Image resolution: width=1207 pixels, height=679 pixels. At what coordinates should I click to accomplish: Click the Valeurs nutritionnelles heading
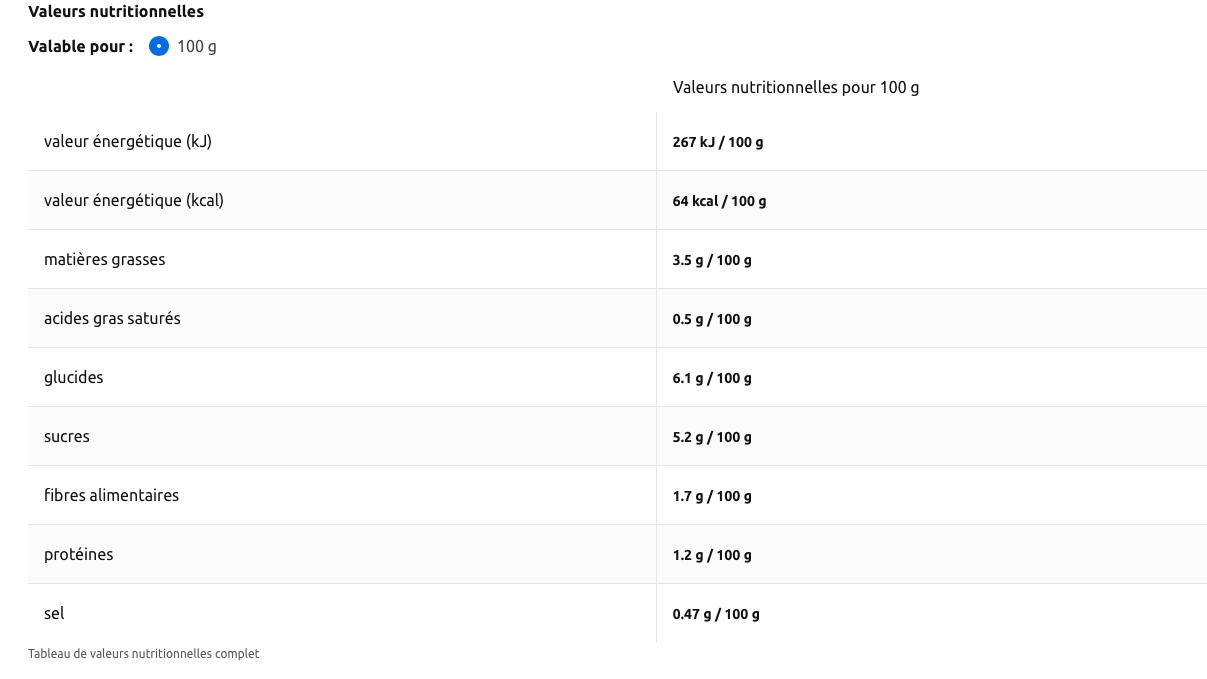pyautogui.click(x=116, y=12)
